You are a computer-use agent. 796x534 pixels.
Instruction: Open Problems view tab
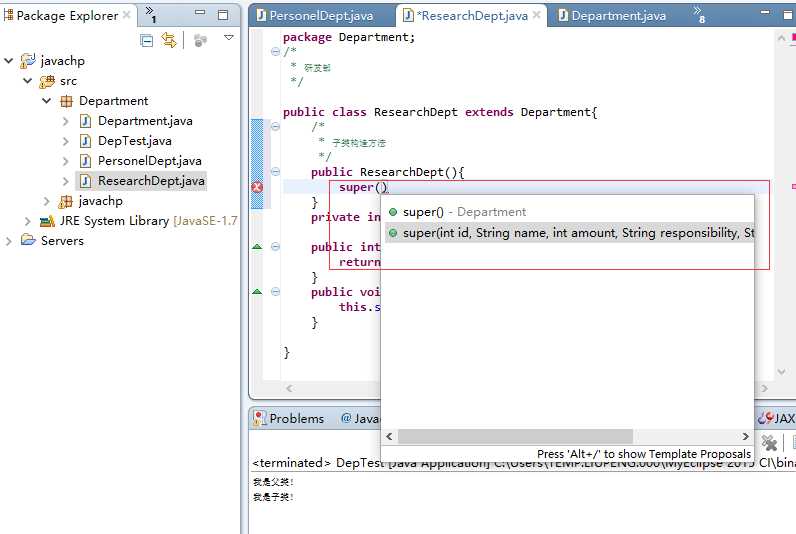point(289,419)
